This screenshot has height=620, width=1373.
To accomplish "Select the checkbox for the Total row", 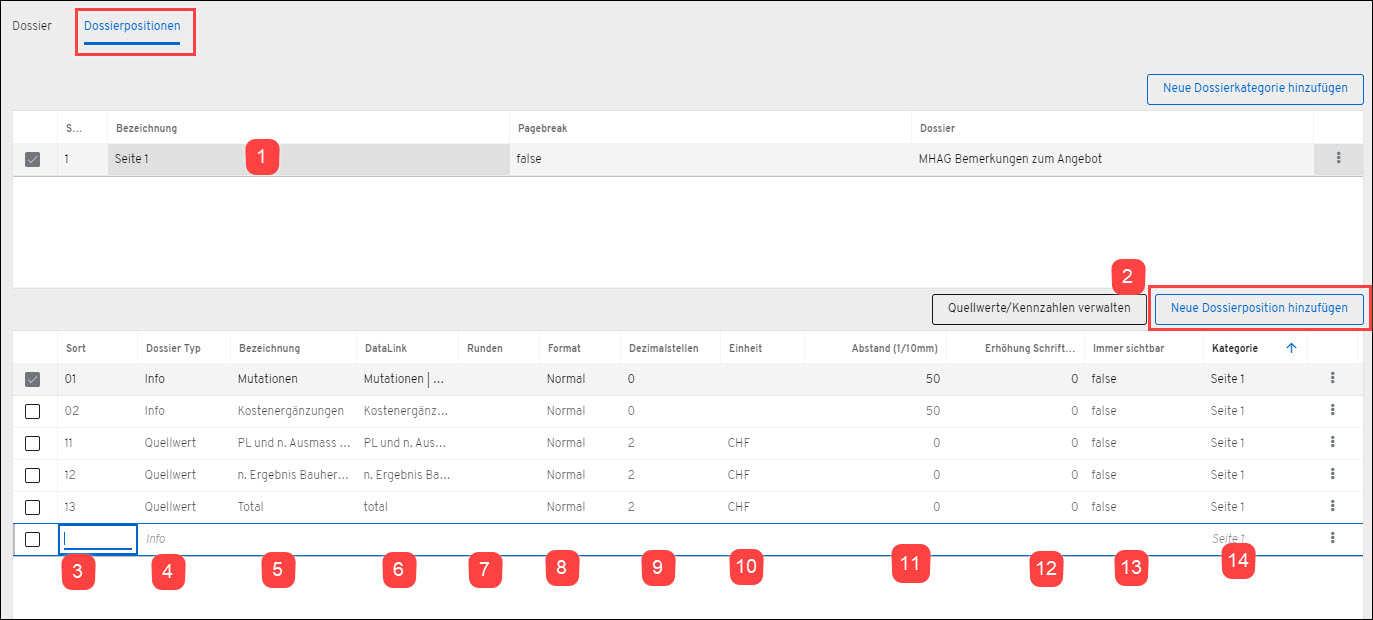I will [32, 507].
